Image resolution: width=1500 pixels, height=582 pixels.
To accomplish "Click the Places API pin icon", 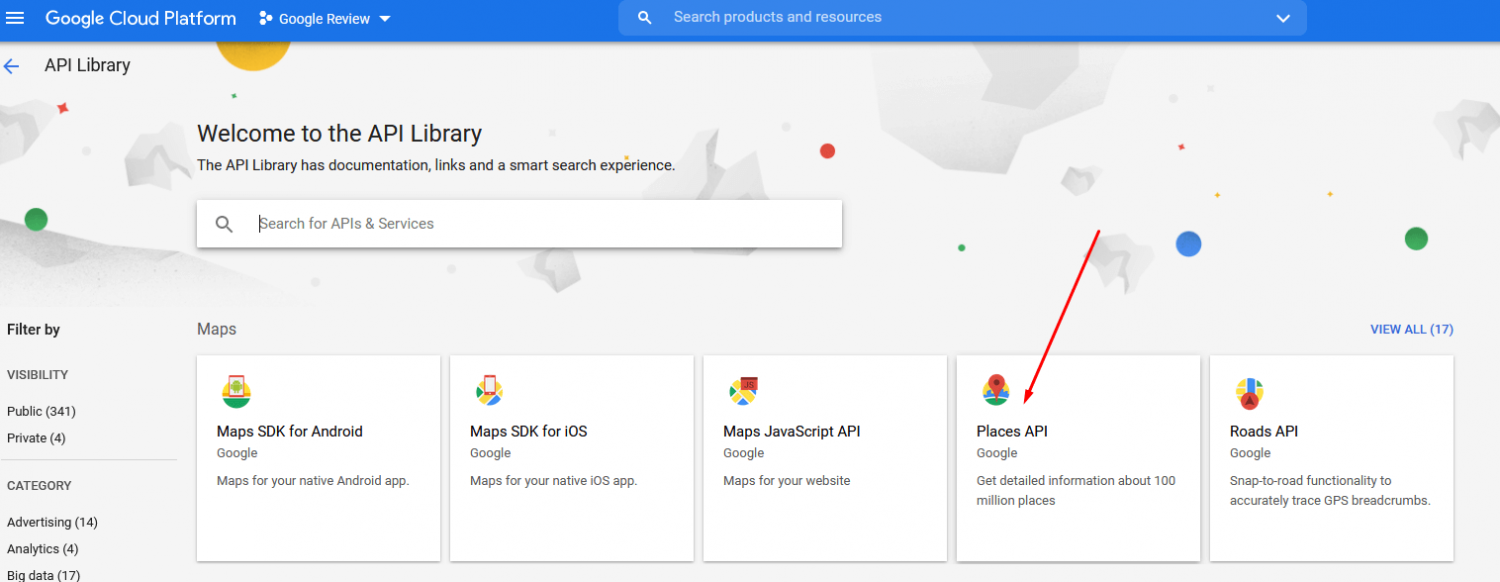I will pos(996,391).
